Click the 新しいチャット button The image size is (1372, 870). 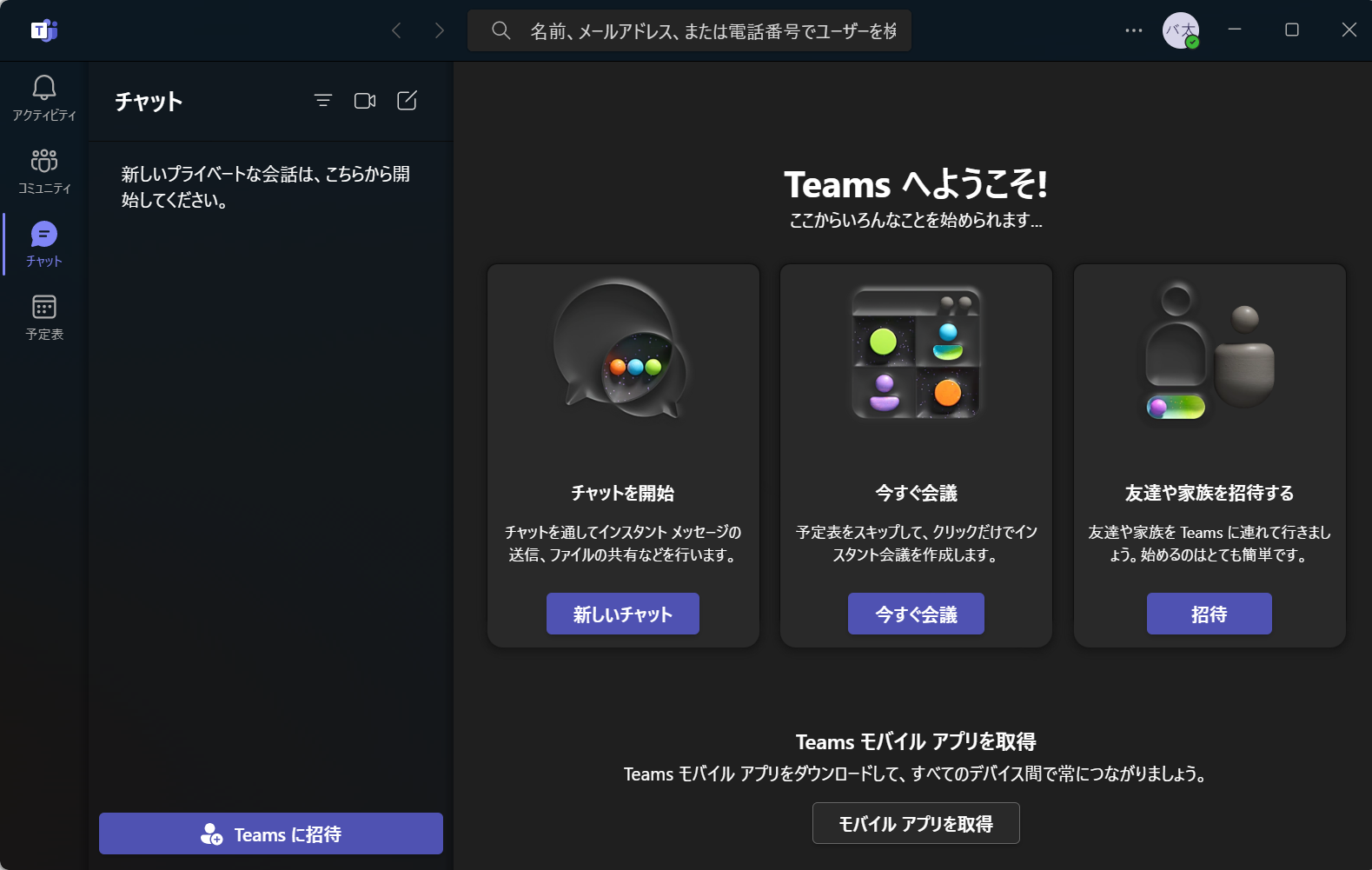coord(623,614)
